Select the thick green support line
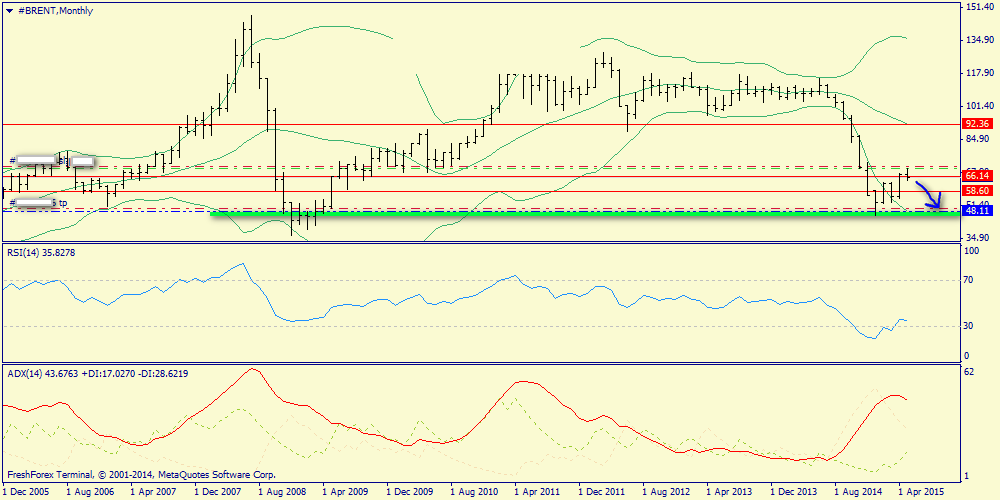The height and width of the screenshot is (500, 1000). tap(584, 214)
